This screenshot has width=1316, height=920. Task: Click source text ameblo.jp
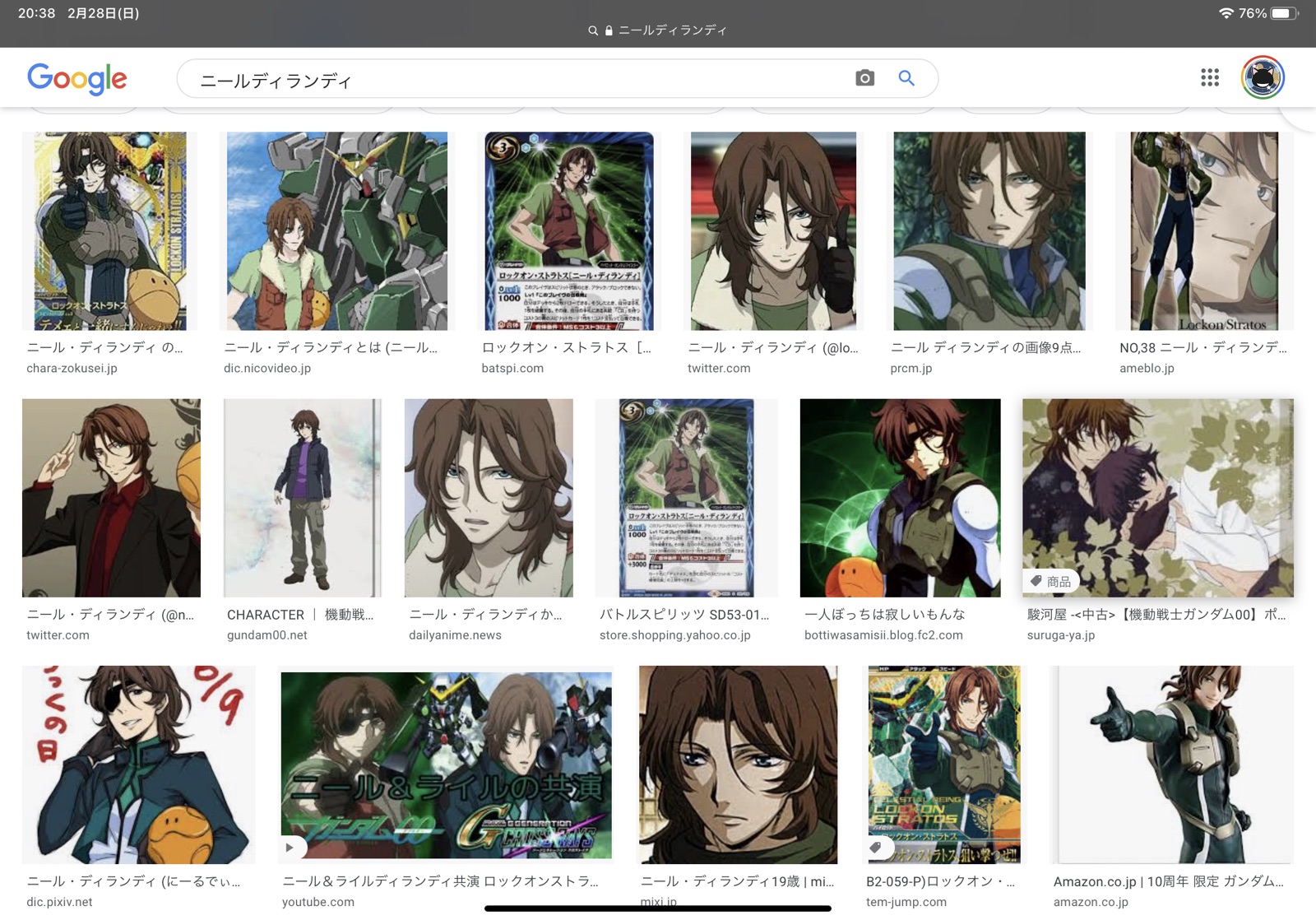tap(1147, 368)
